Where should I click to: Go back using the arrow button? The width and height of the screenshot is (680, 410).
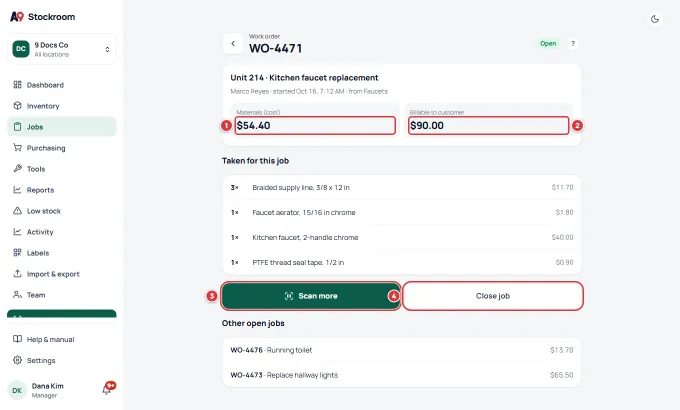(233, 44)
